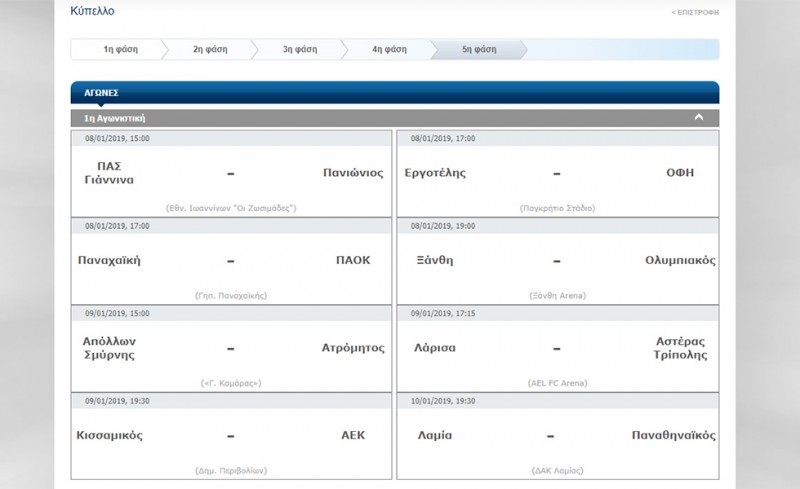The height and width of the screenshot is (489, 800).
Task: Open the Ολυμπιακός team entry
Action: [680, 260]
